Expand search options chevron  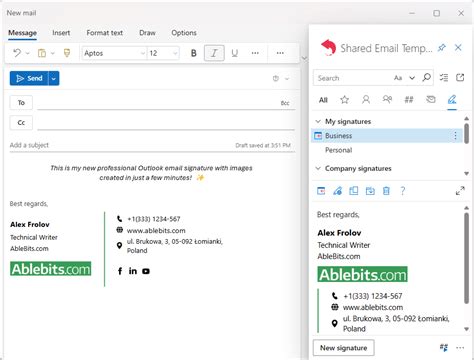pyautogui.click(x=412, y=78)
